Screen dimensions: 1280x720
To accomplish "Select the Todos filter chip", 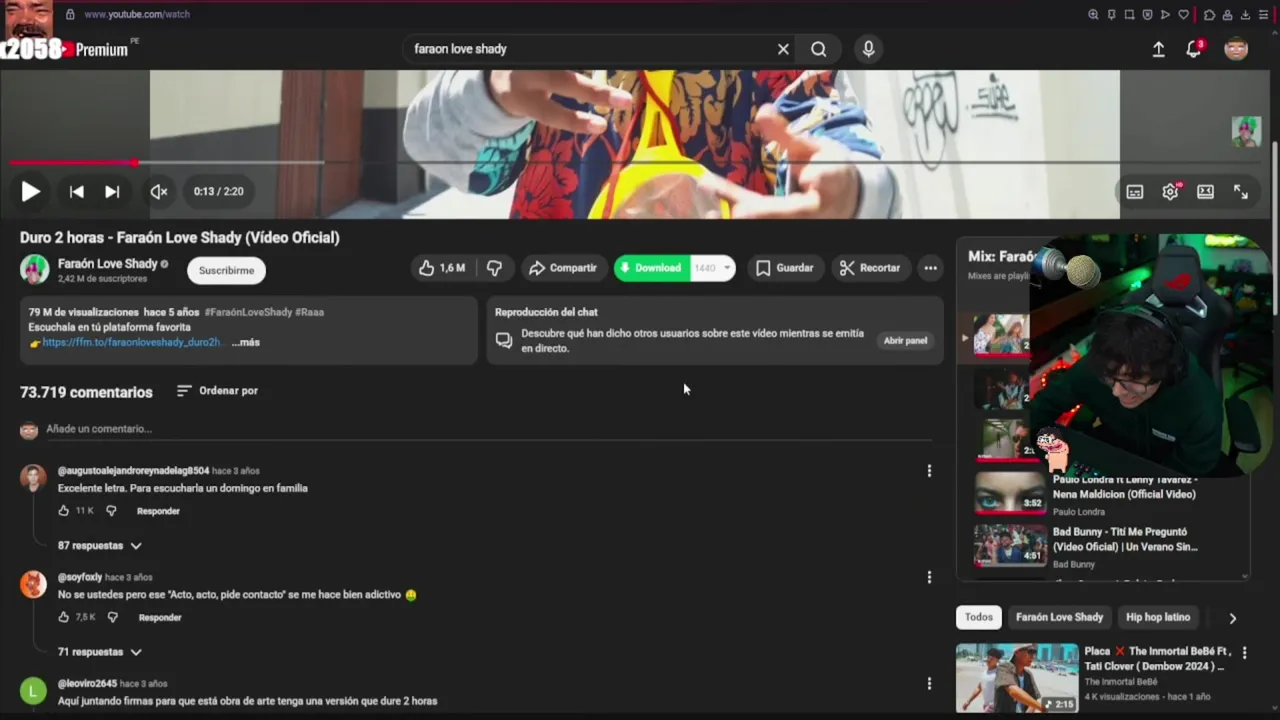I will point(979,617).
